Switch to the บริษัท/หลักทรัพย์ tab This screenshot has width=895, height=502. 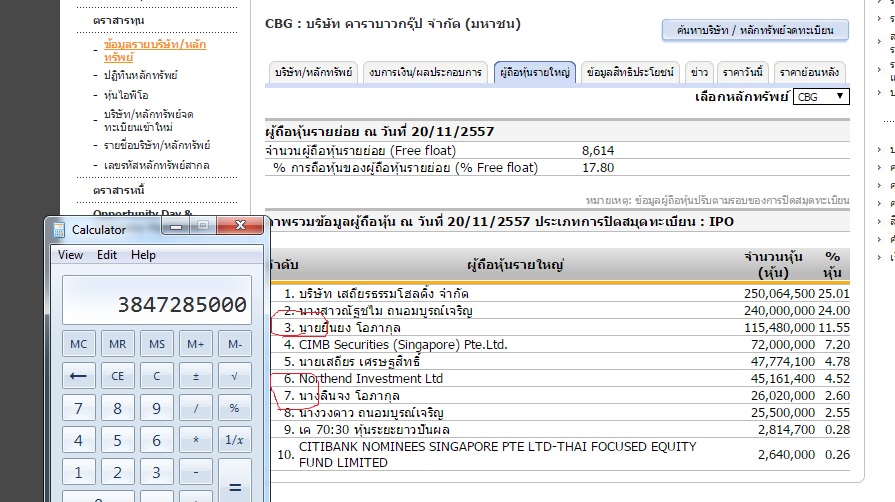pos(313,73)
